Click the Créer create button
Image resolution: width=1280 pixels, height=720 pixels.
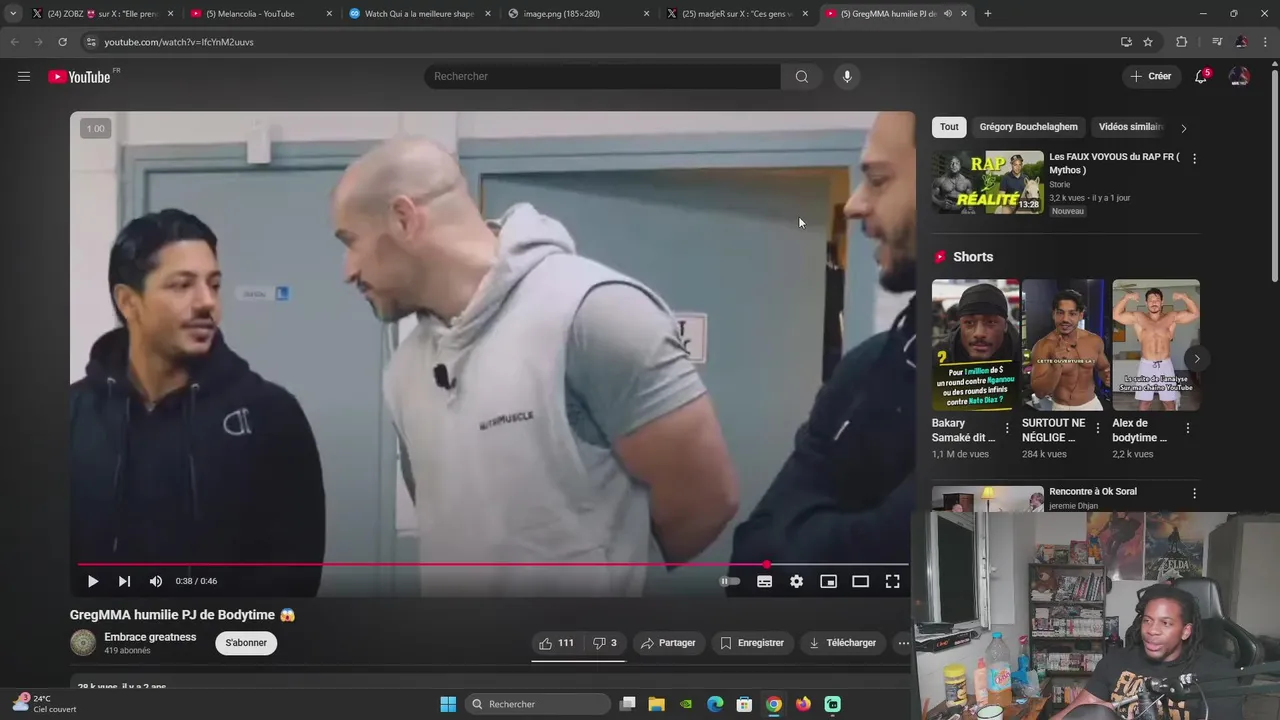coord(1151,76)
